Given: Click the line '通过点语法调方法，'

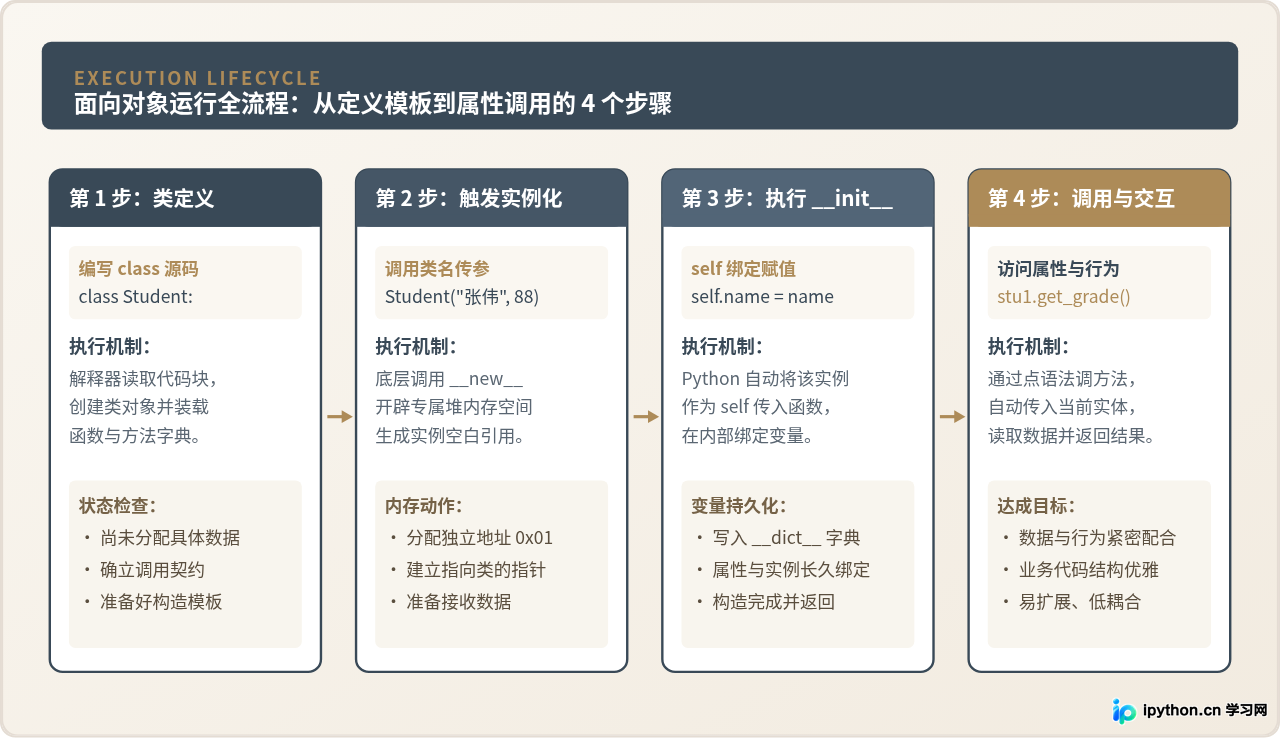Looking at the screenshot, I should [x=1063, y=379].
